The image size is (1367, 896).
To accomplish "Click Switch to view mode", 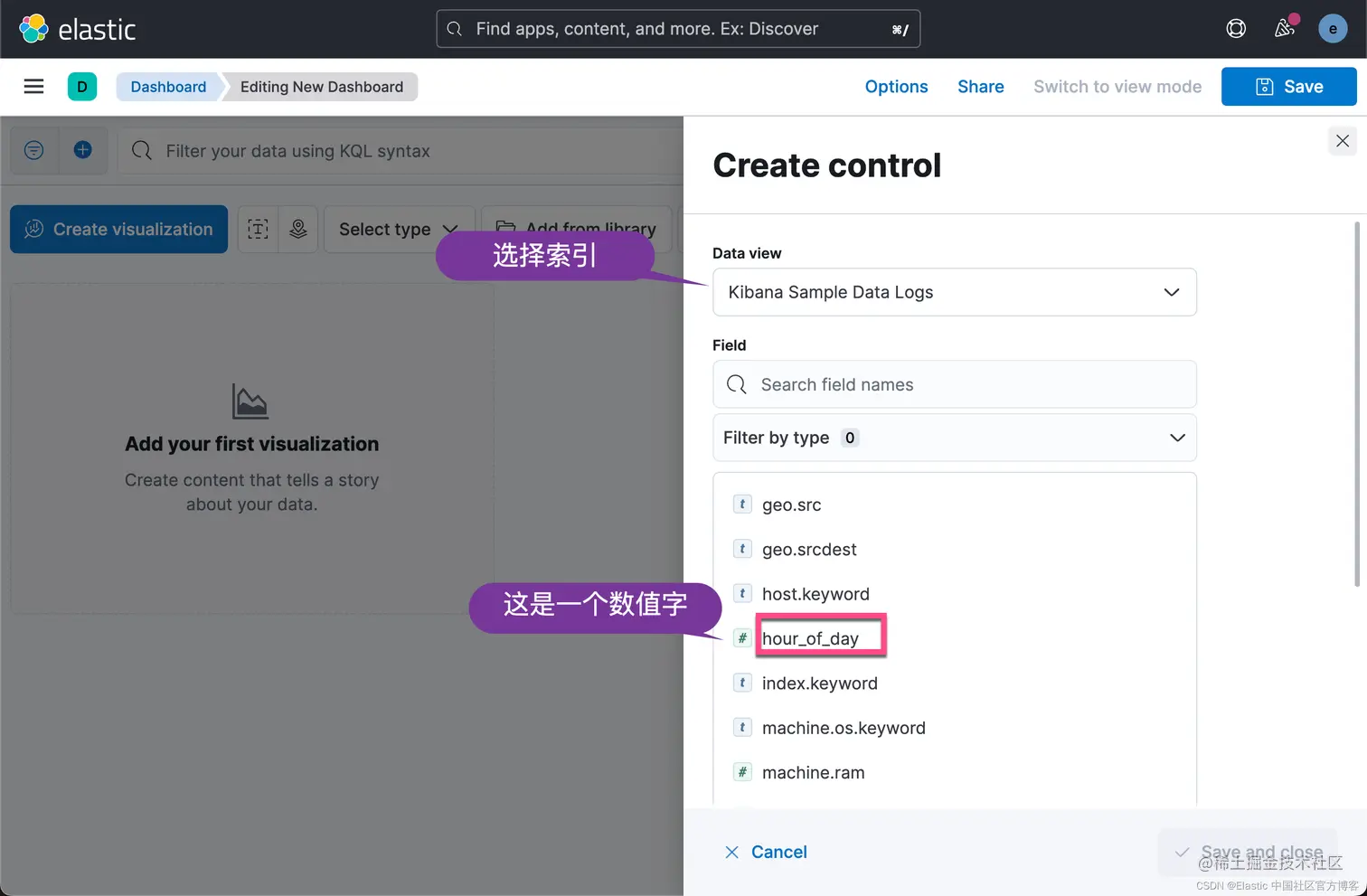I will click(1117, 87).
